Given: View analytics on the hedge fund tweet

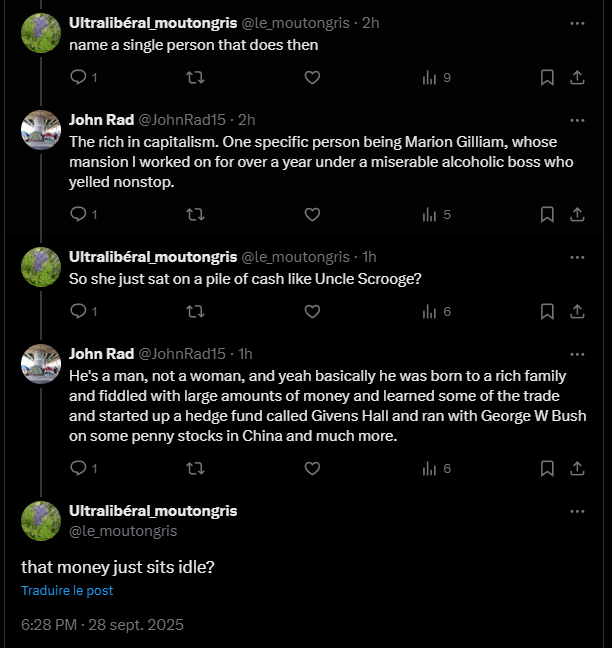Looking at the screenshot, I should (x=431, y=468).
